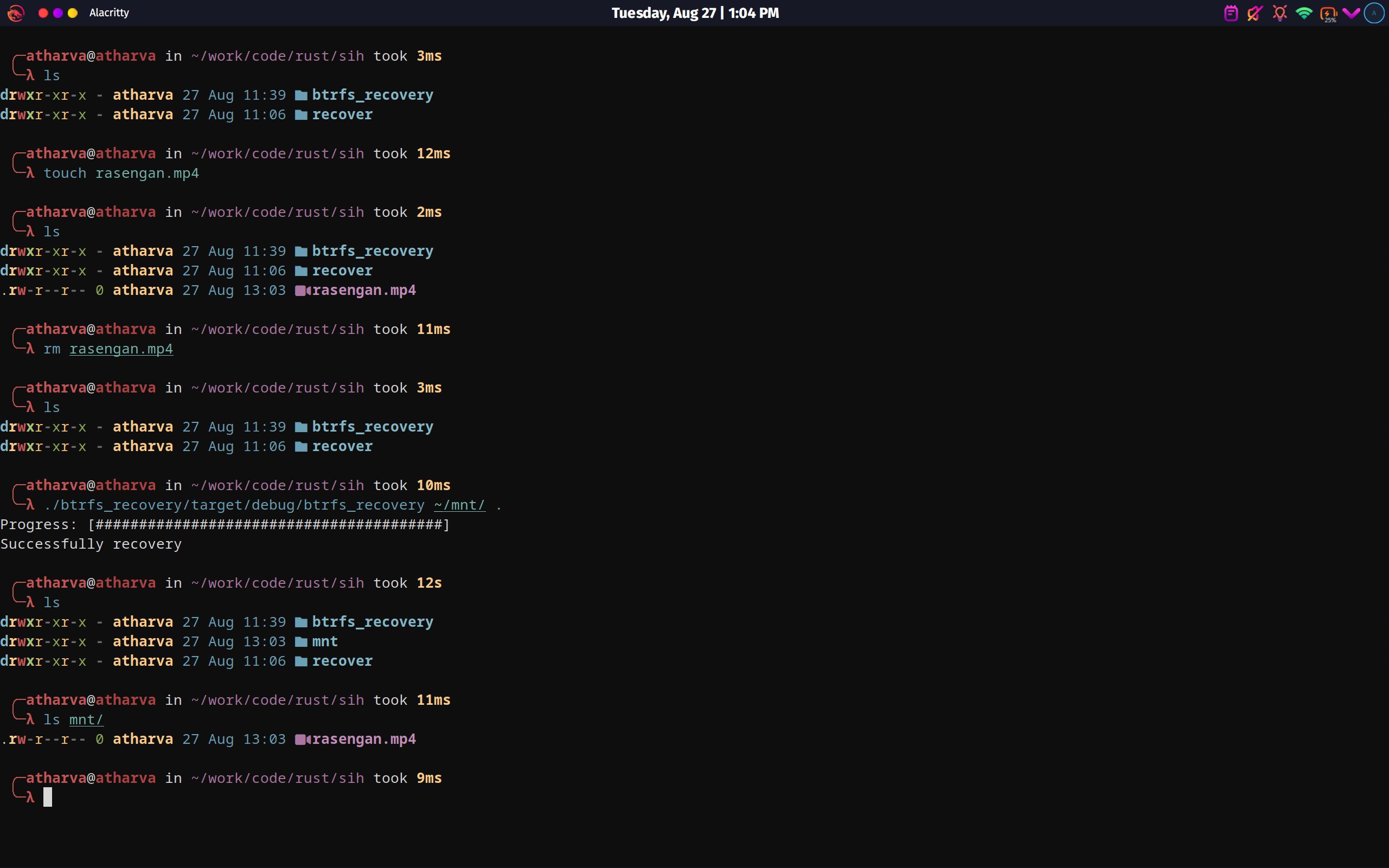Viewport: 1389px width, 868px height.
Task: Click the "10ms" duration in prompt
Action: click(x=433, y=486)
